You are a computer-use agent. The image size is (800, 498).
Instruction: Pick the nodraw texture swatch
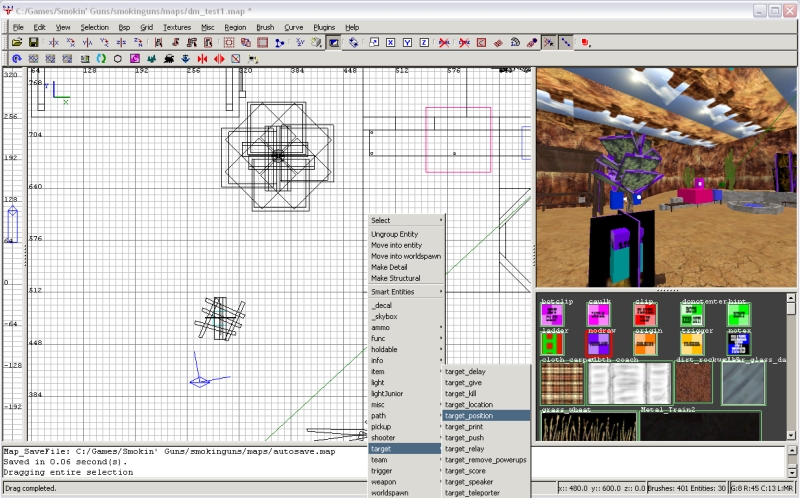(599, 344)
